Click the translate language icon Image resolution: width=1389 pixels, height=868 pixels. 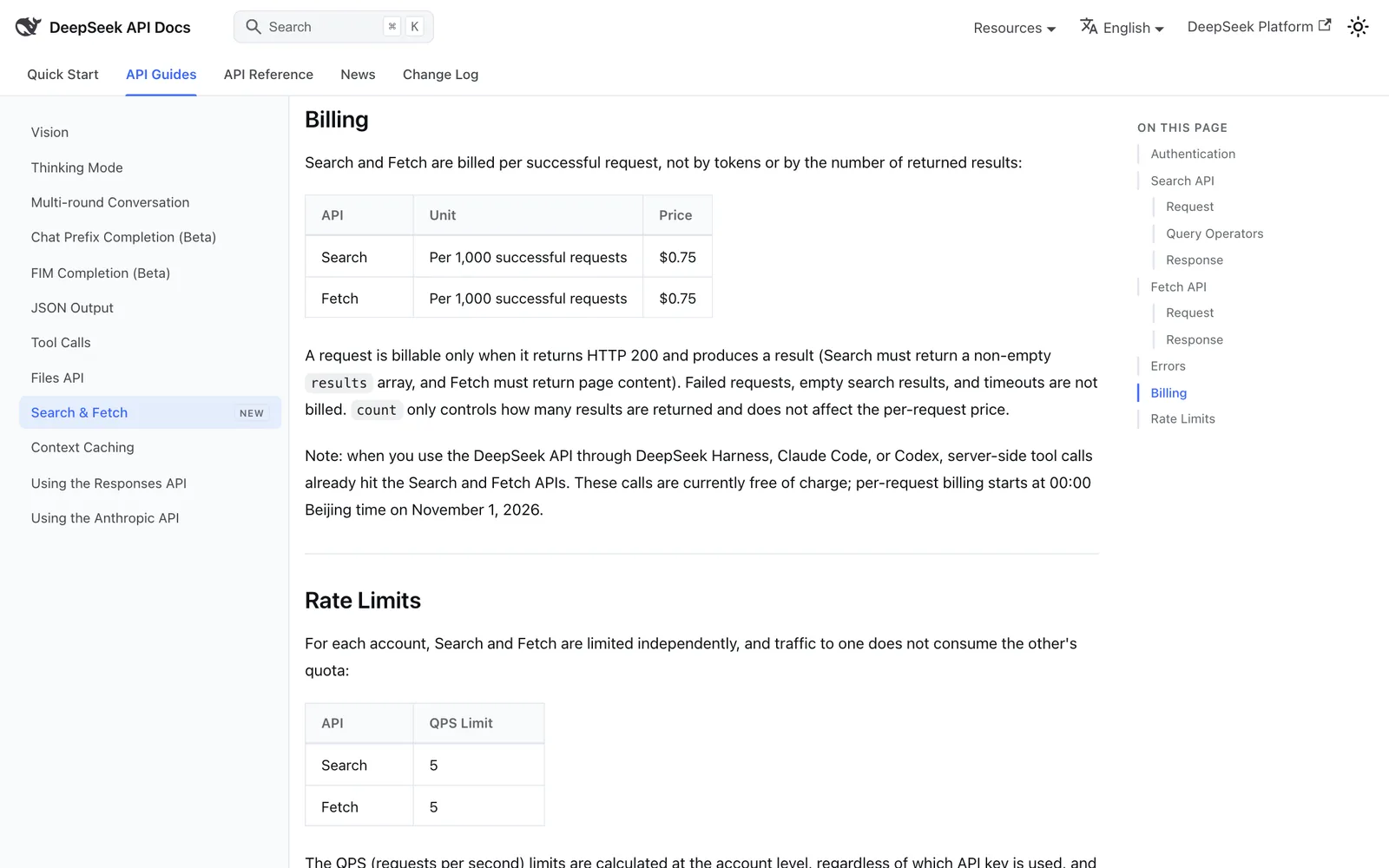[x=1089, y=27]
